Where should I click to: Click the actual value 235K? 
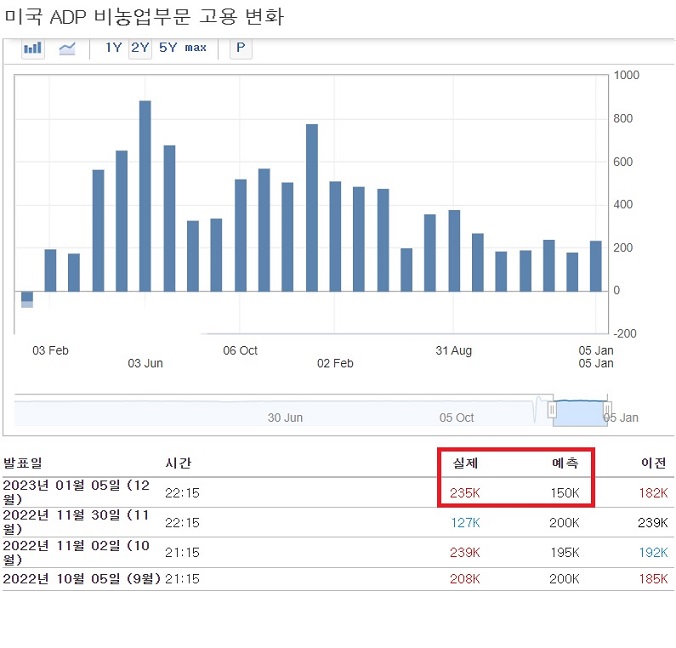465,493
